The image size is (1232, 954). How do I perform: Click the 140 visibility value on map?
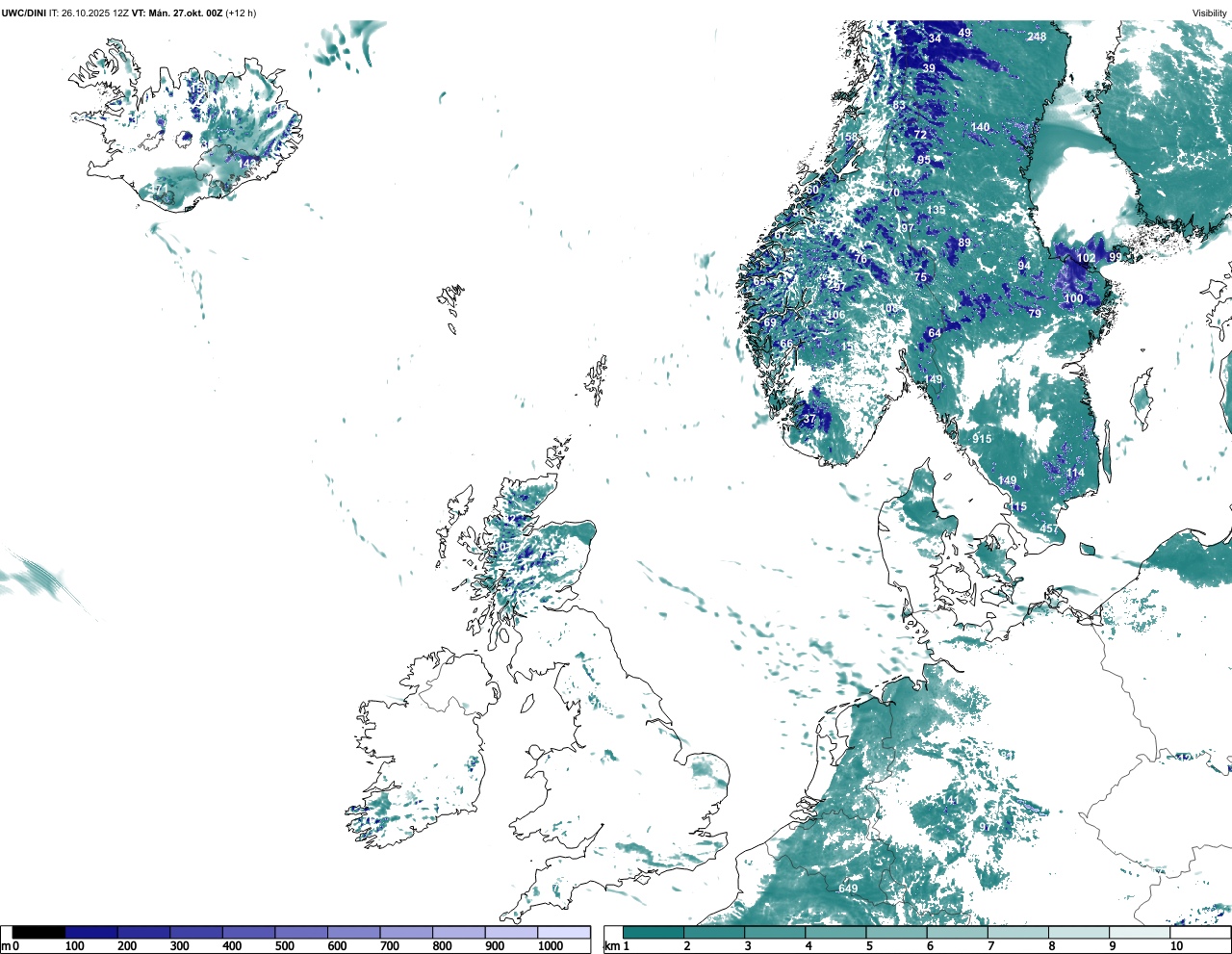(x=980, y=127)
